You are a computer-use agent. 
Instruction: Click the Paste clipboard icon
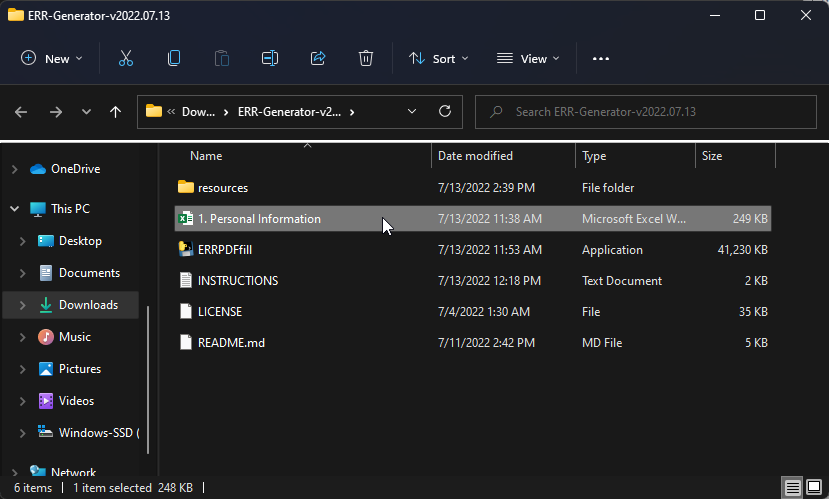coord(222,58)
